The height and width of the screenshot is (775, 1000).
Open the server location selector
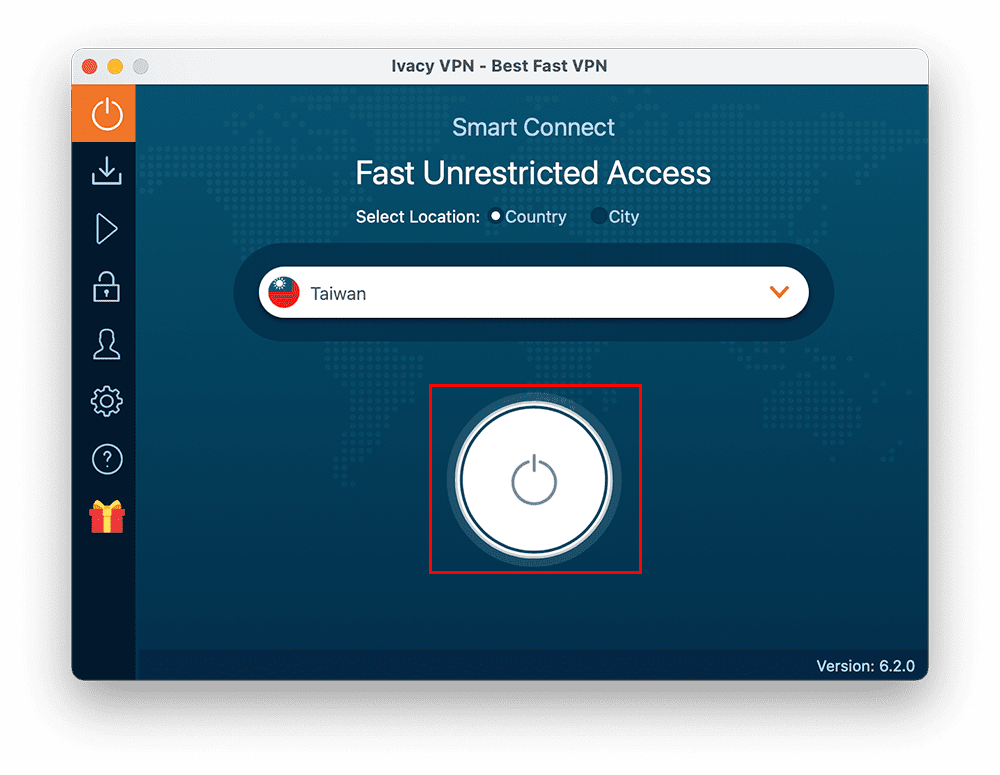point(535,292)
